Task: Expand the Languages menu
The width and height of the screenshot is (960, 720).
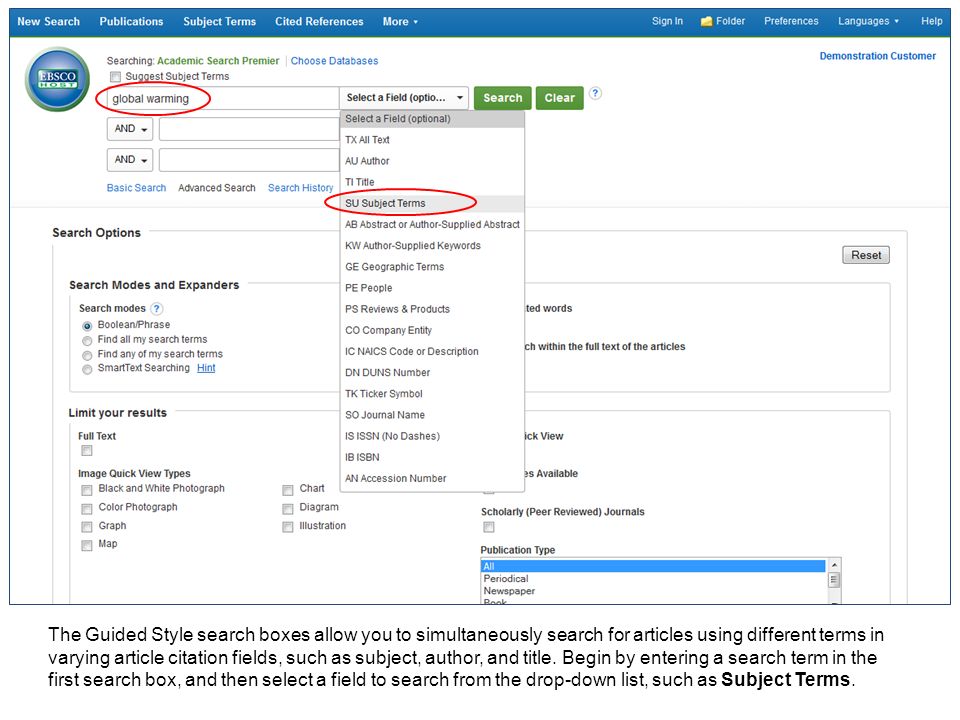Action: tap(868, 21)
